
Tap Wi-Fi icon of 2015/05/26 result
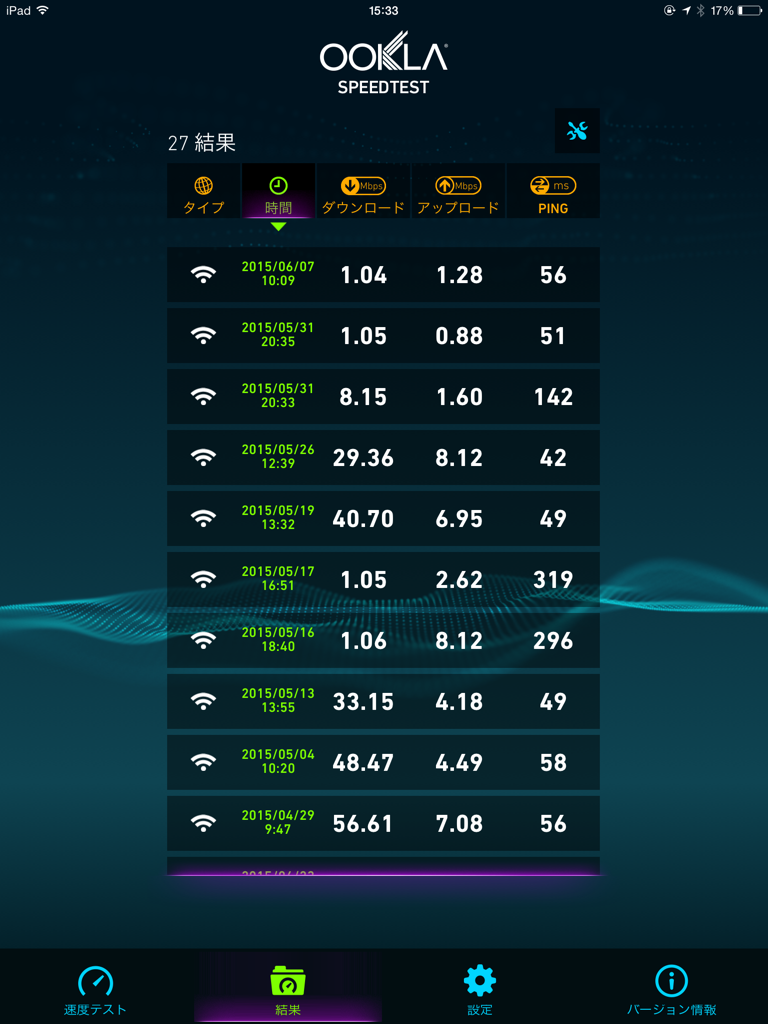pyautogui.click(x=204, y=458)
